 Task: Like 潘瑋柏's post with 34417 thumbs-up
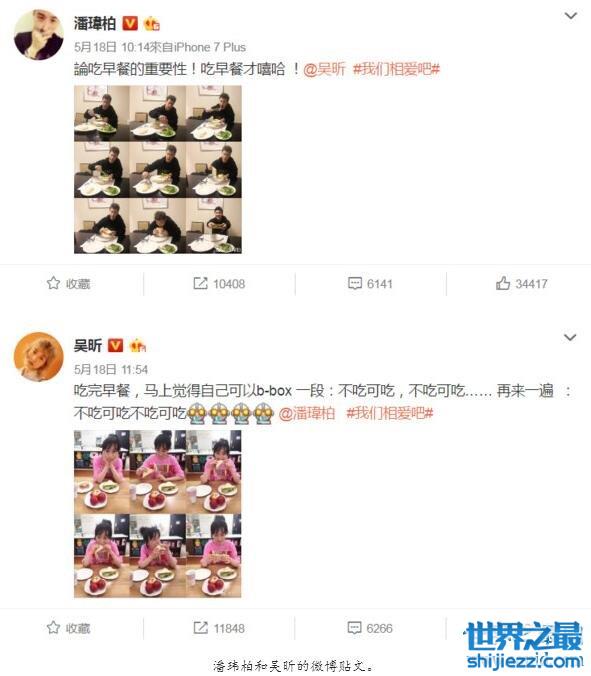pos(503,283)
